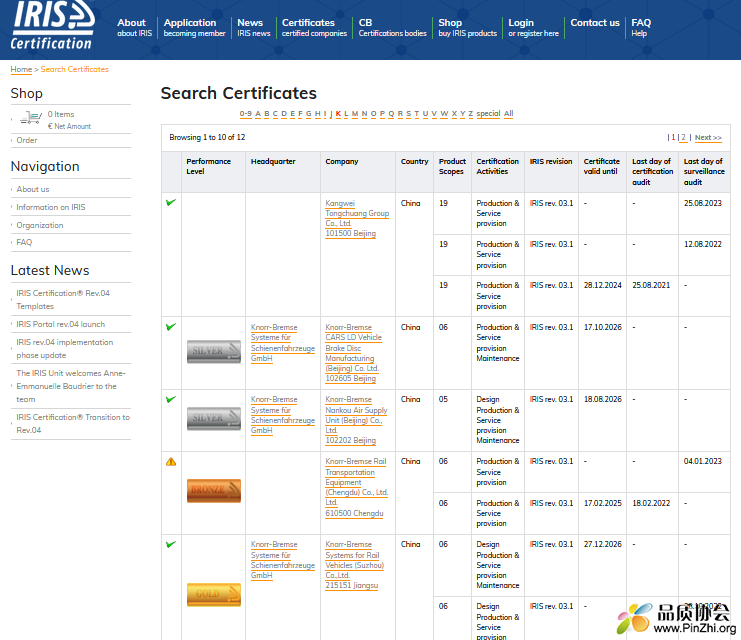Image resolution: width=741 pixels, height=640 pixels.
Task: Click the warning triangle for Knorr-Bremse Rail Chengdu
Action: tap(171, 462)
